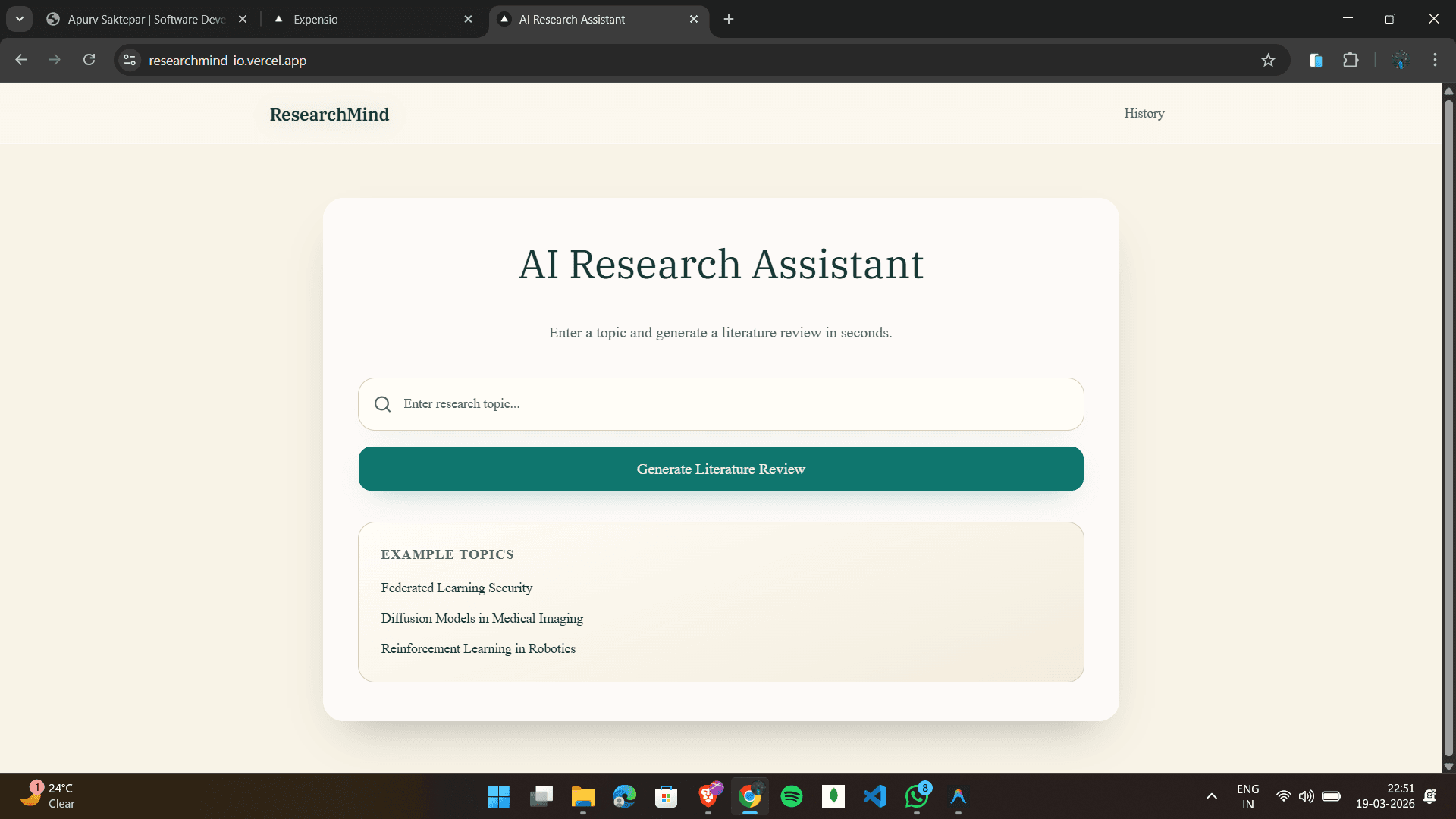The image size is (1456, 819).
Task: Select the Federated Learning Security example topic
Action: tap(457, 588)
